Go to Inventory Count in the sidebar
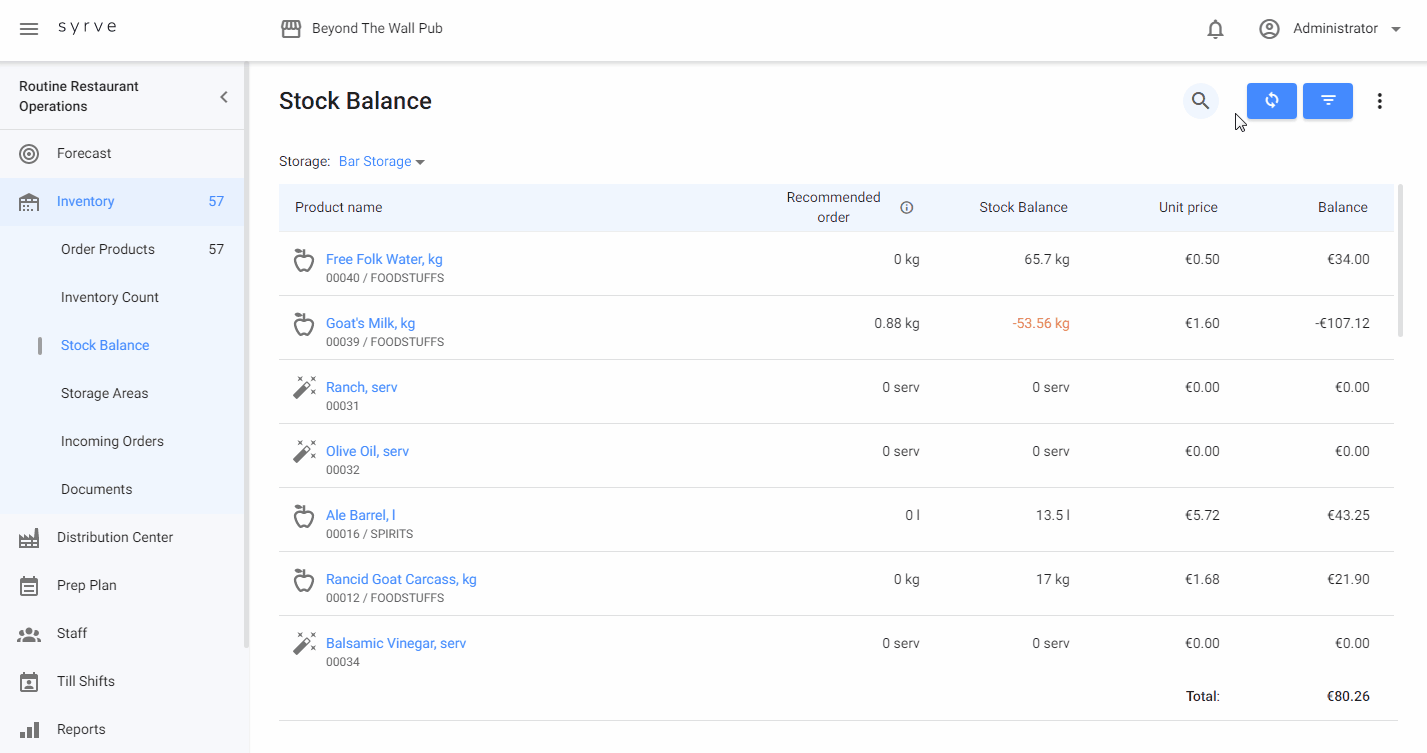 110,297
